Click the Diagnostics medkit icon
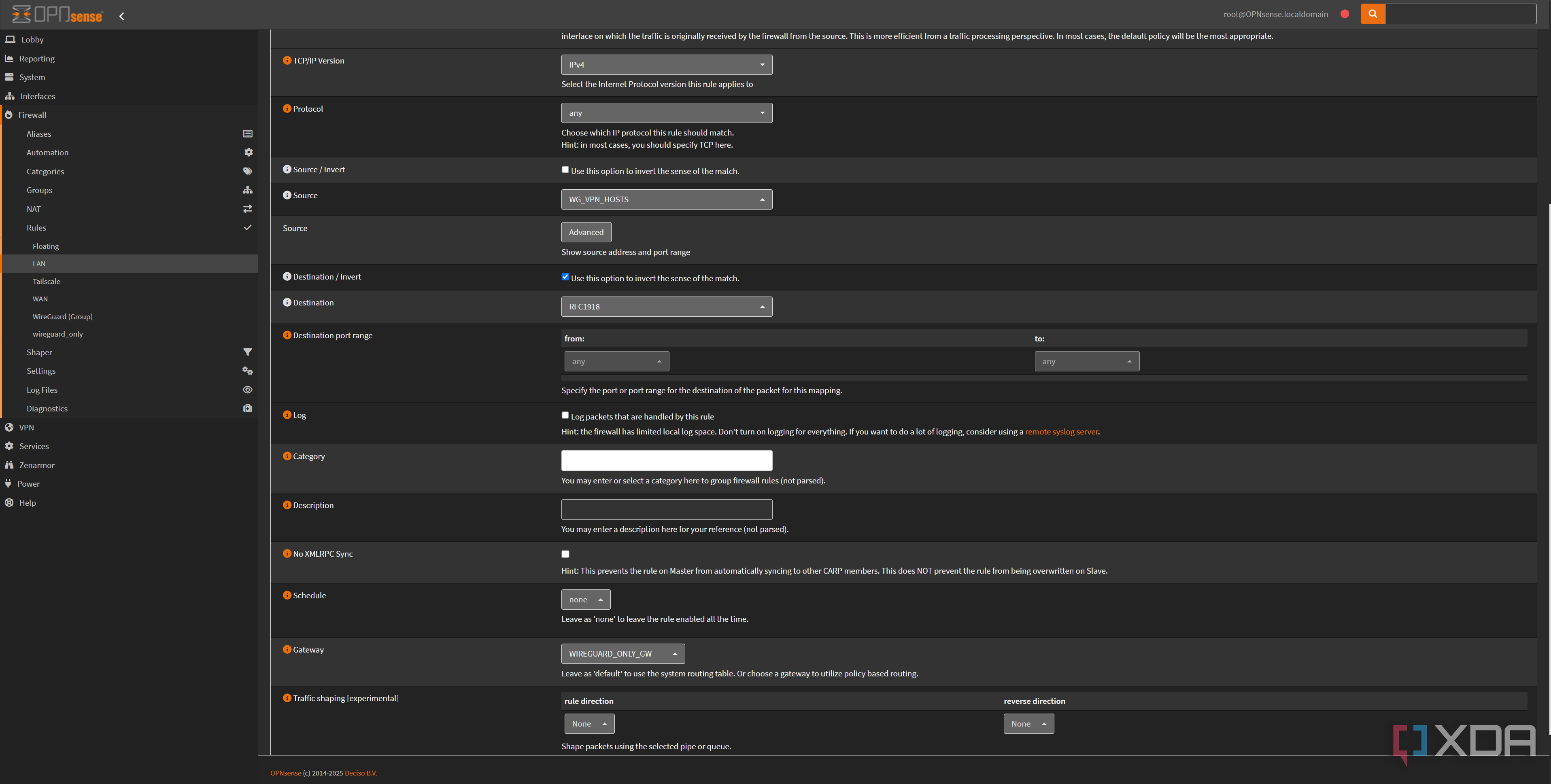 247,408
